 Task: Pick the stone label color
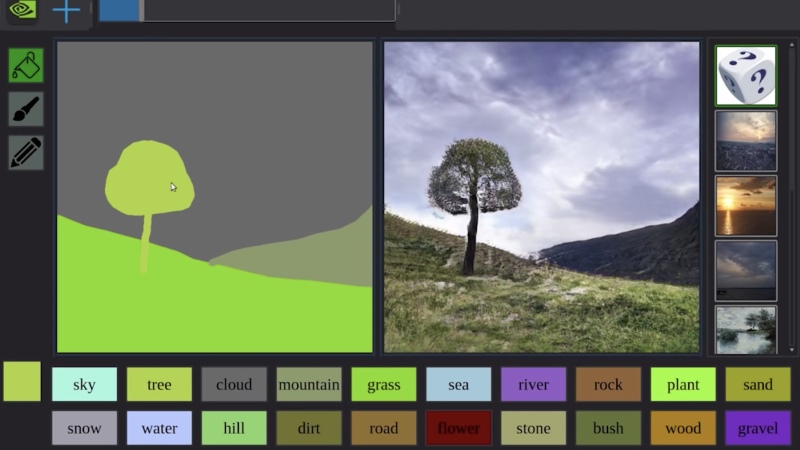533,428
